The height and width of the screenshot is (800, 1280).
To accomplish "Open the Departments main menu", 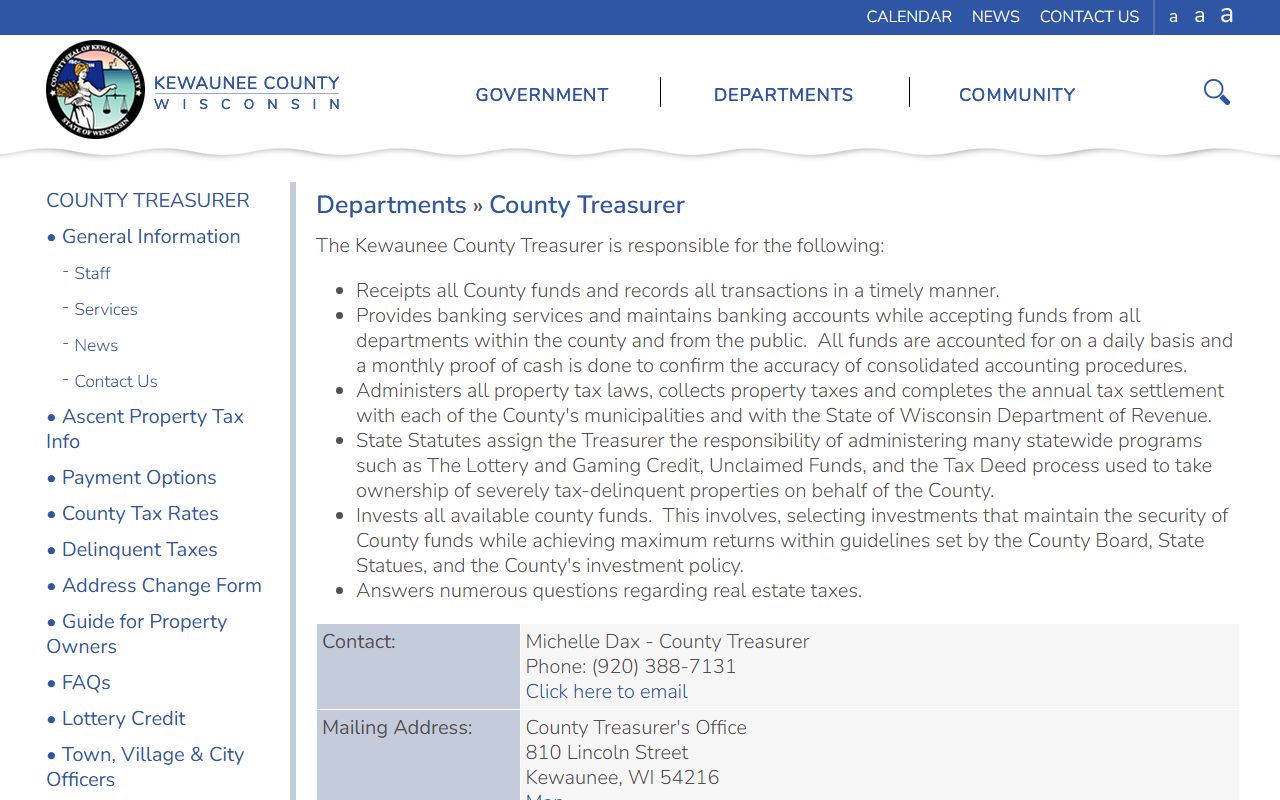I will (x=783, y=95).
